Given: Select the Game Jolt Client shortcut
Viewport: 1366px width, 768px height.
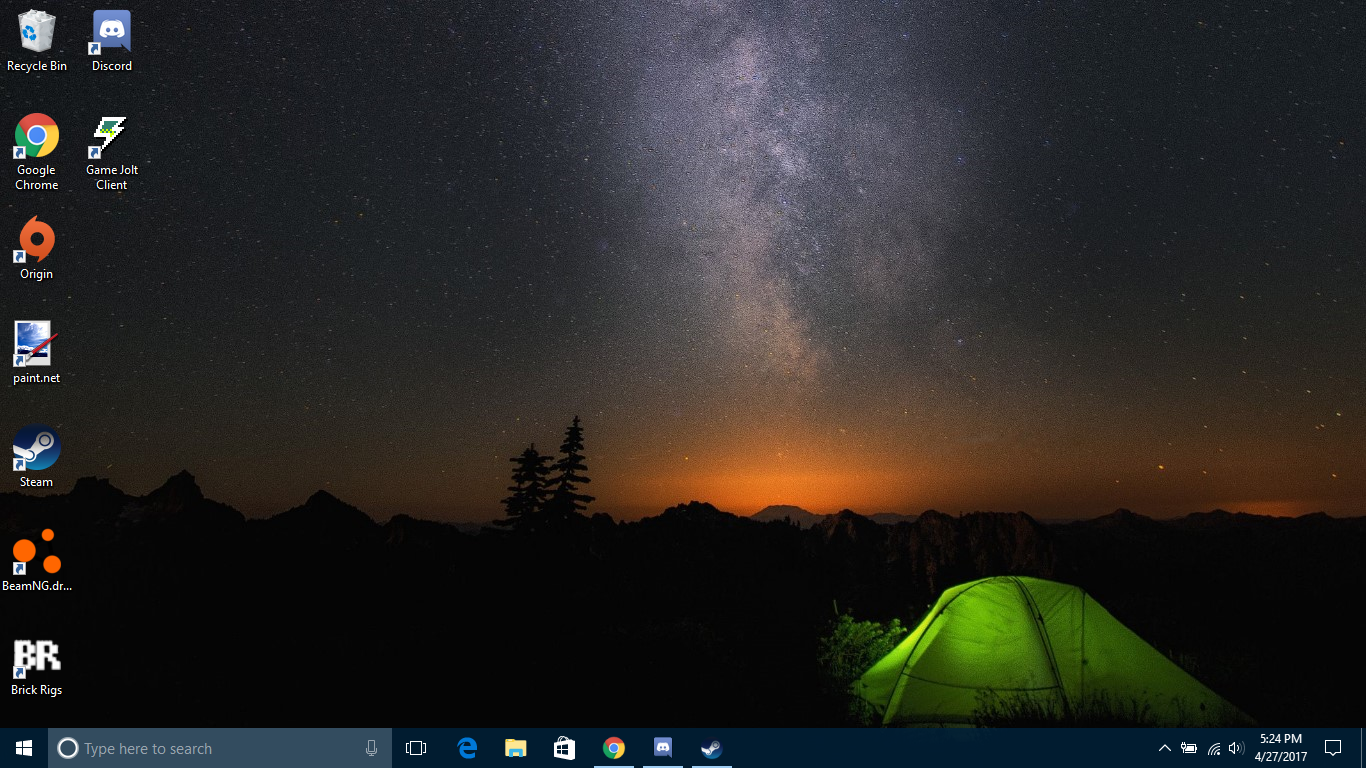Looking at the screenshot, I should point(112,152).
